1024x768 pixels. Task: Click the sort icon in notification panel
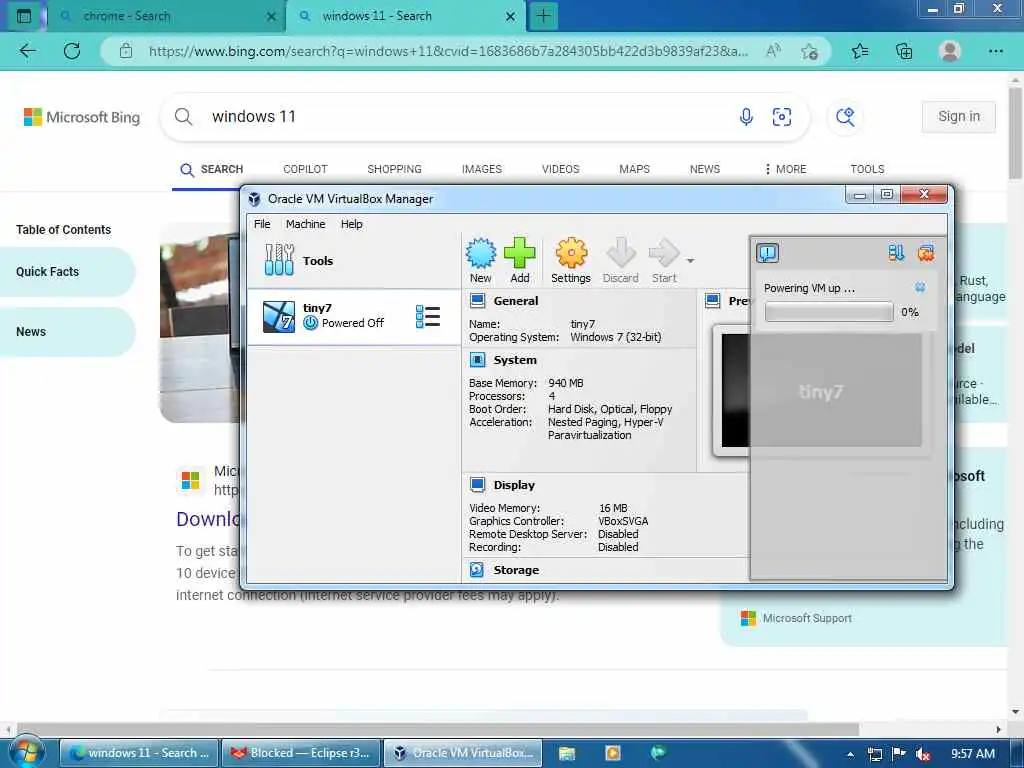896,253
